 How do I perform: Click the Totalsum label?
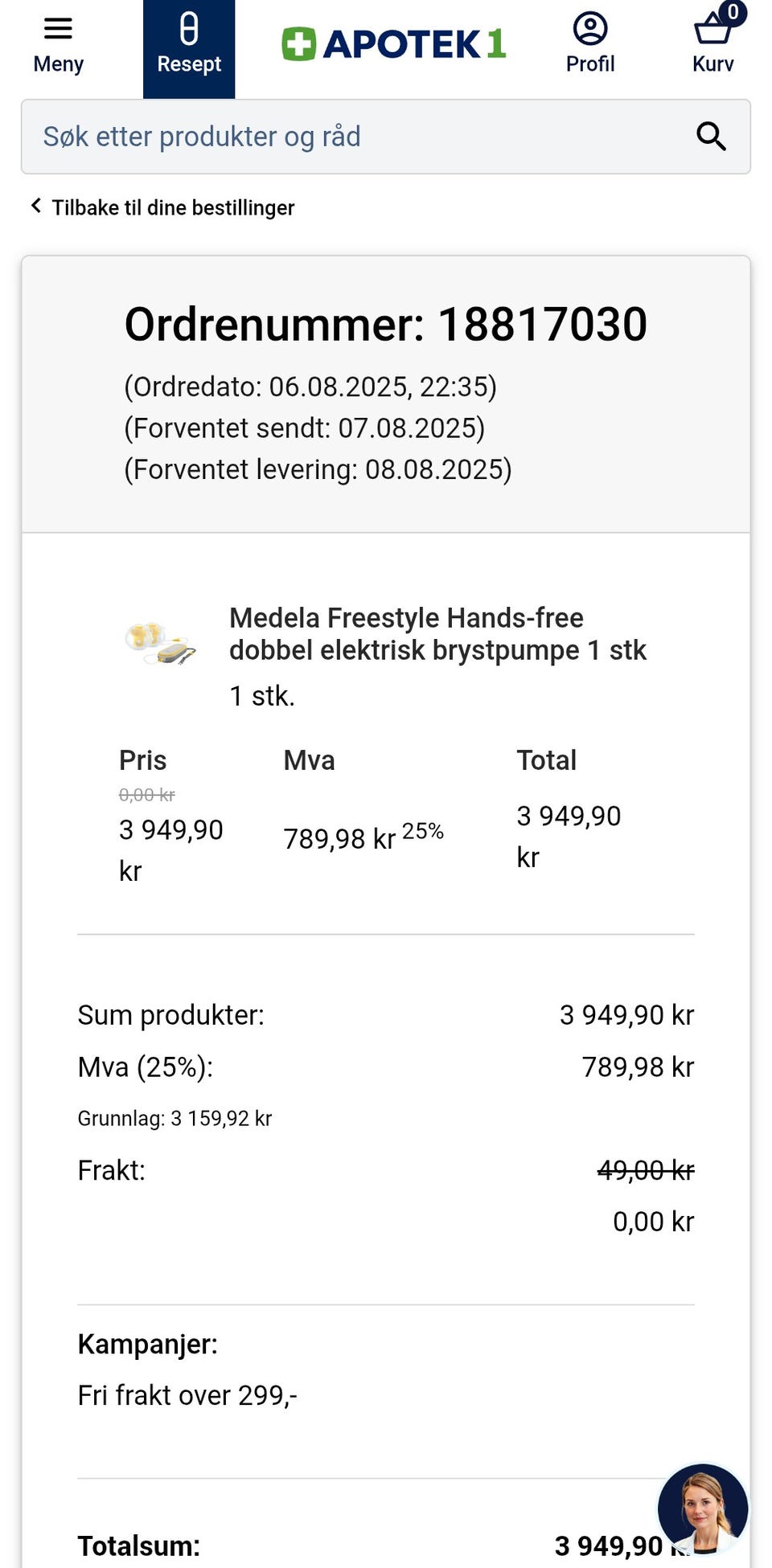pyautogui.click(x=138, y=1545)
